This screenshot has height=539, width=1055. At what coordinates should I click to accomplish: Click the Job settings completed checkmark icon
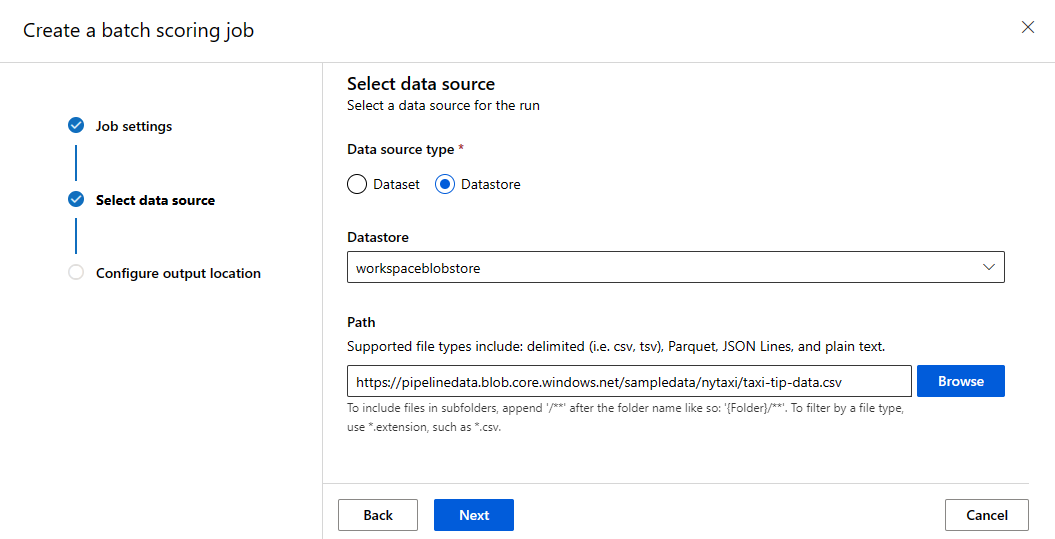[x=76, y=126]
